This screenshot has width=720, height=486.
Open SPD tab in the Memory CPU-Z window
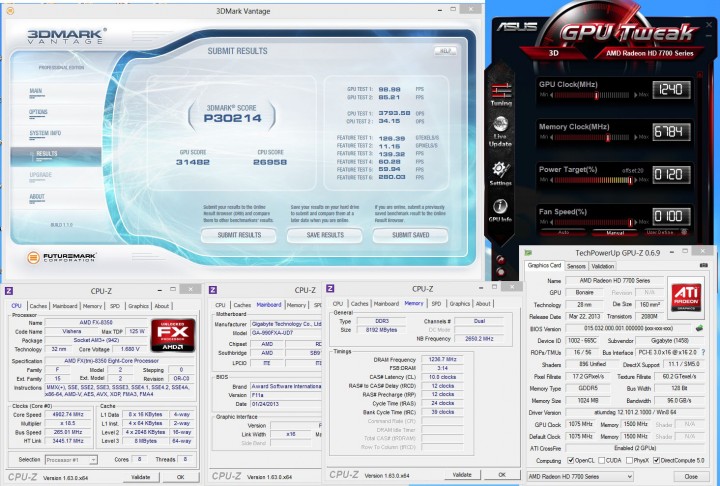[x=436, y=304]
